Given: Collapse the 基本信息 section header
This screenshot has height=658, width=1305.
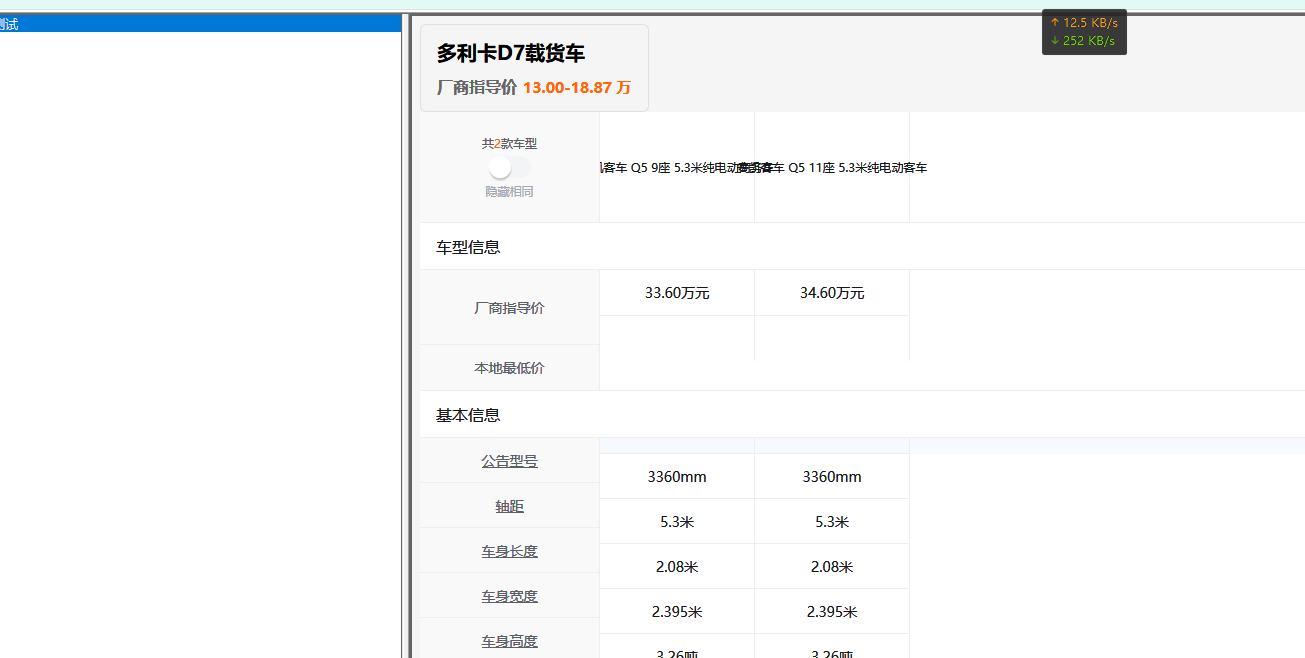Looking at the screenshot, I should pos(468,415).
